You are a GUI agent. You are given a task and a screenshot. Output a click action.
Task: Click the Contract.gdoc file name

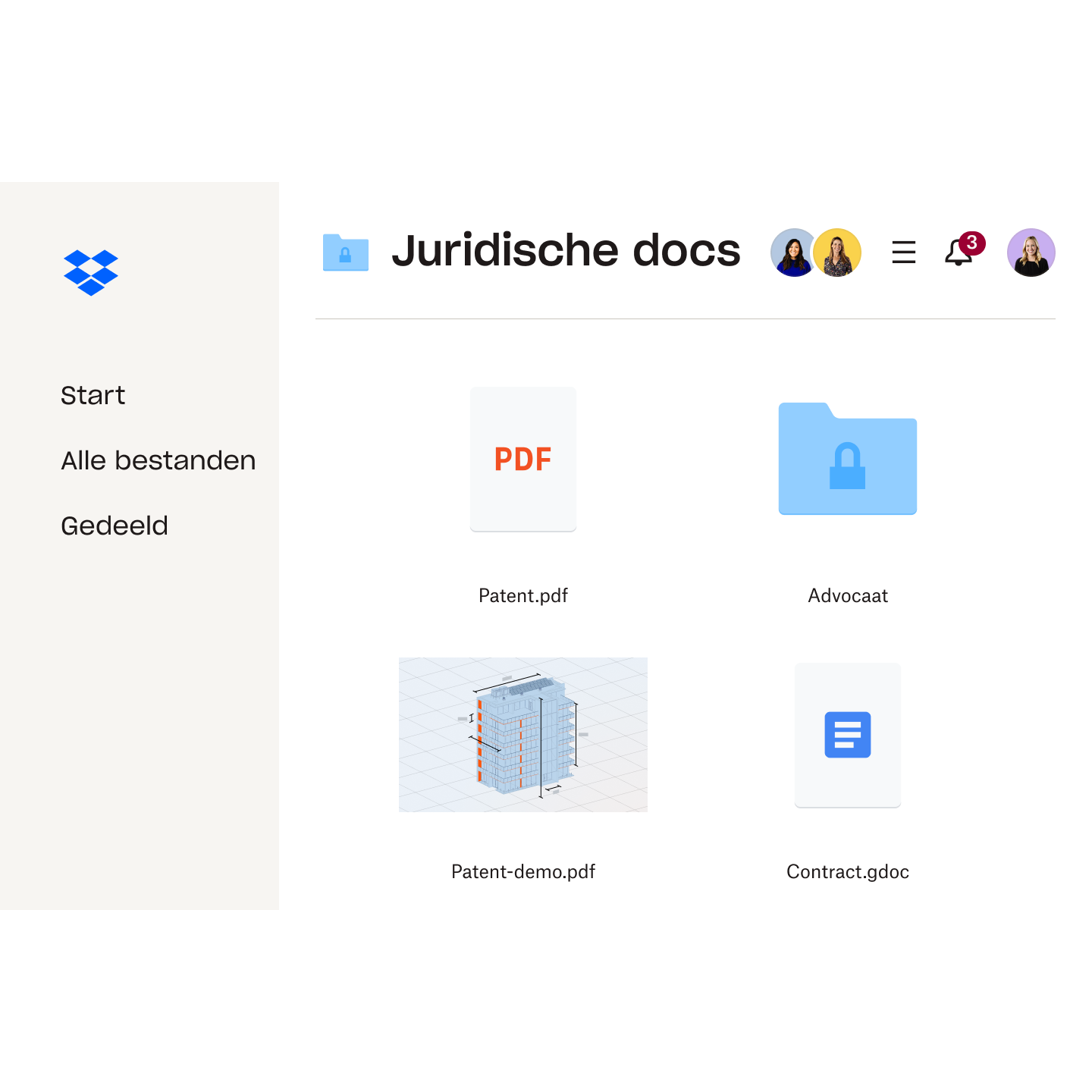point(848,872)
